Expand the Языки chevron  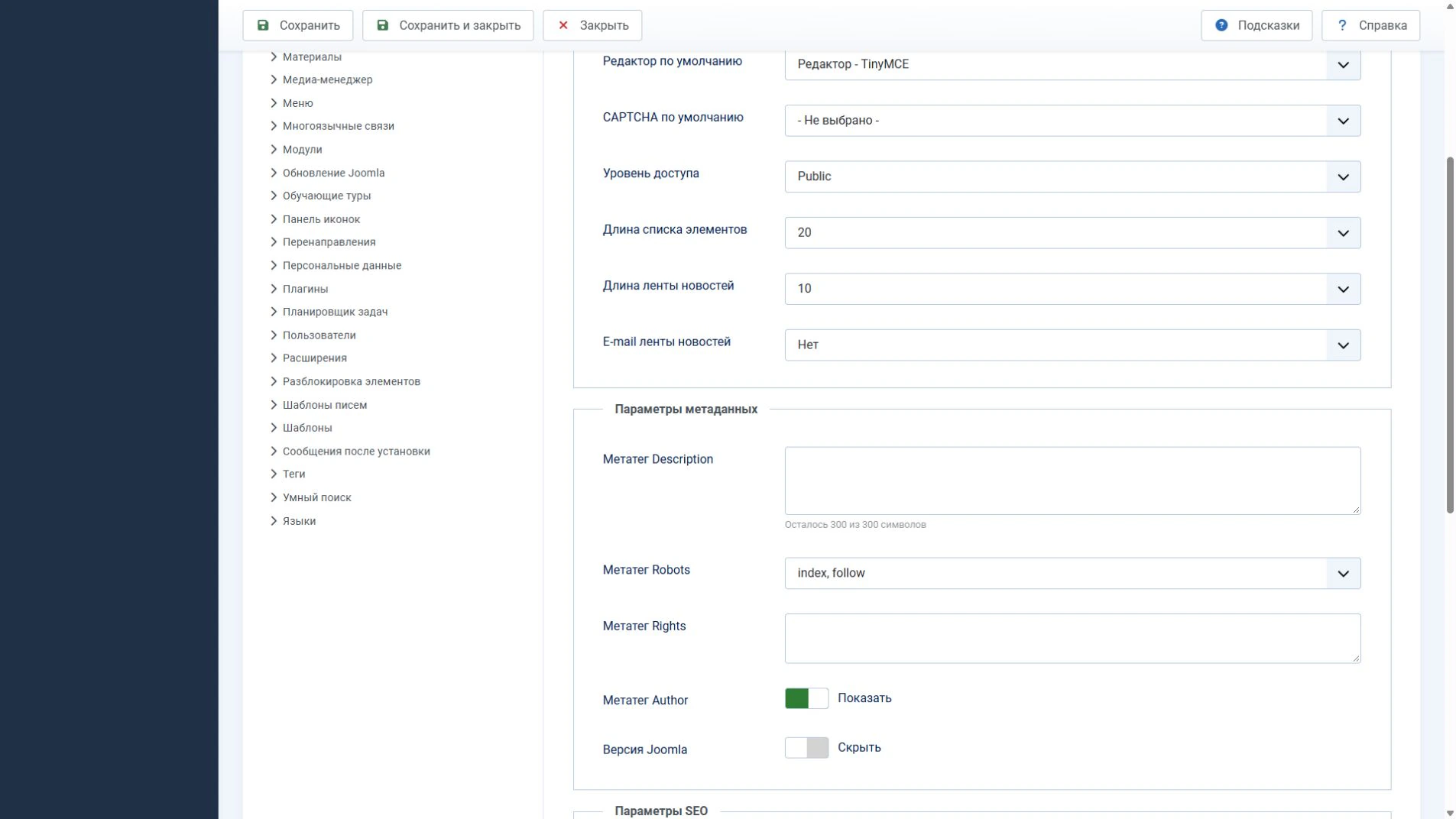(x=274, y=521)
